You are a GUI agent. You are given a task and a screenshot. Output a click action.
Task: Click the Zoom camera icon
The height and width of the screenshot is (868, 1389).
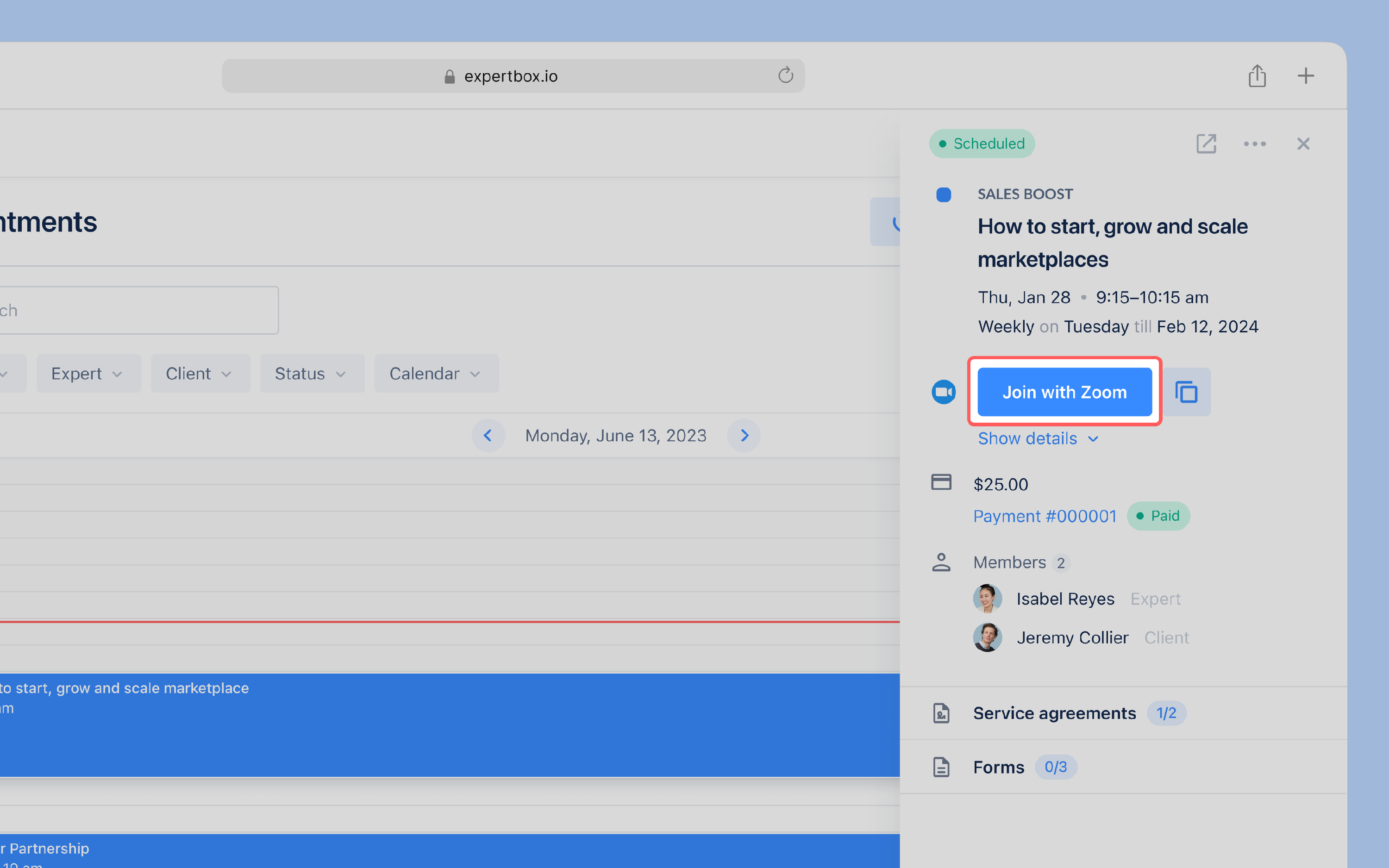[943, 392]
